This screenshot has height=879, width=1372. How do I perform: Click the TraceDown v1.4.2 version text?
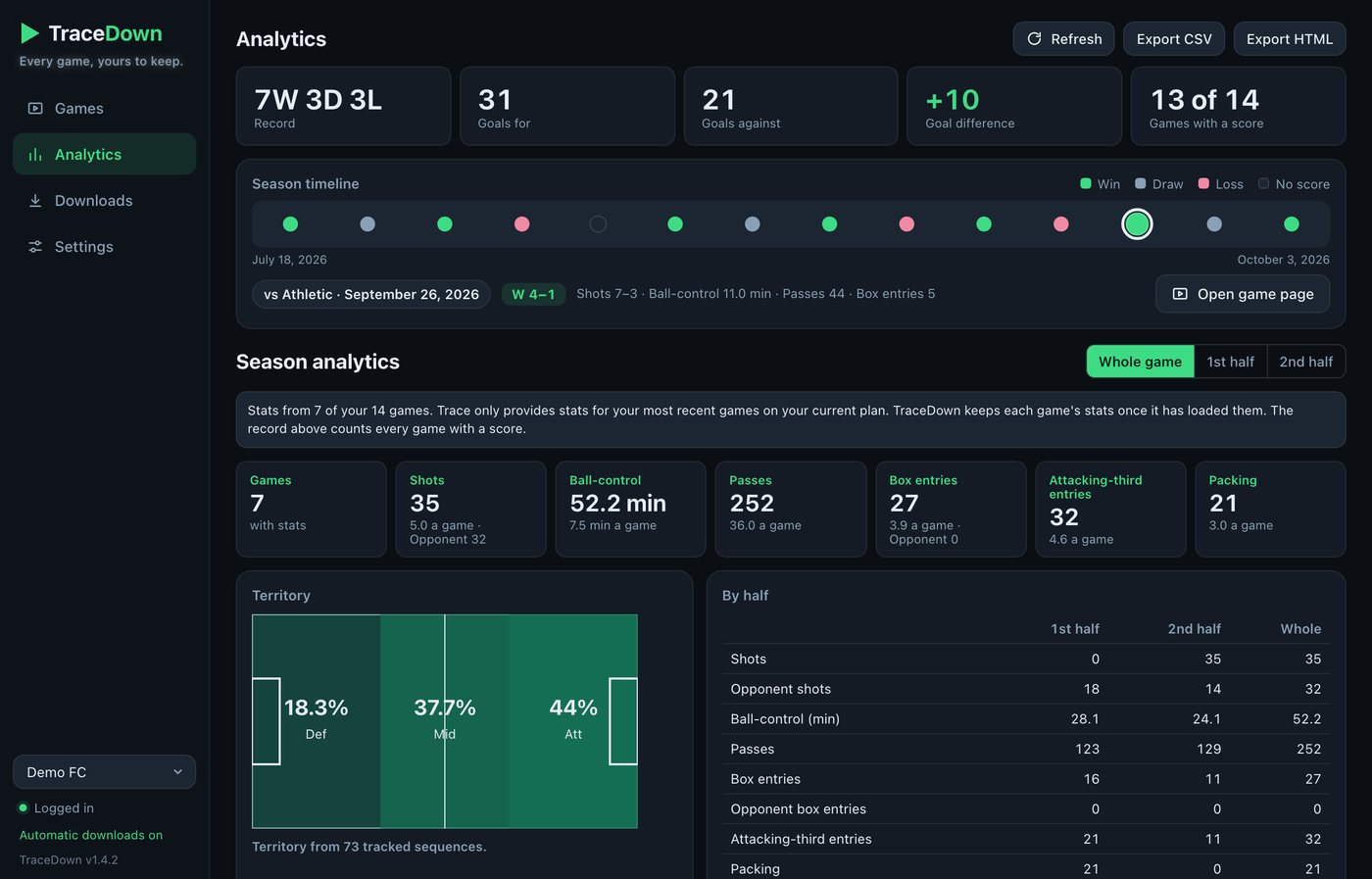(x=69, y=860)
